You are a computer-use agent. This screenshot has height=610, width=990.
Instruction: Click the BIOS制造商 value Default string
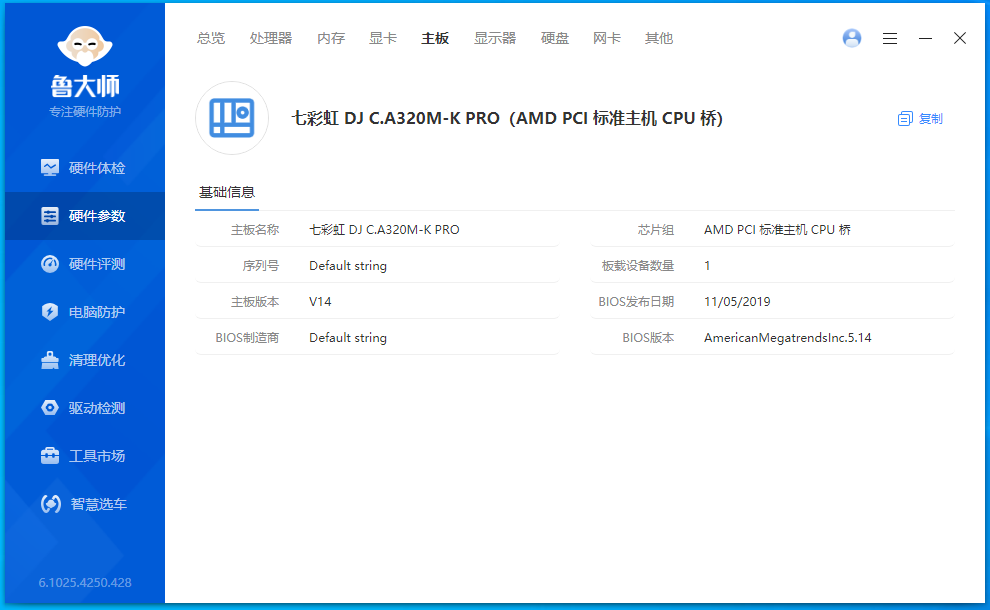(x=348, y=338)
